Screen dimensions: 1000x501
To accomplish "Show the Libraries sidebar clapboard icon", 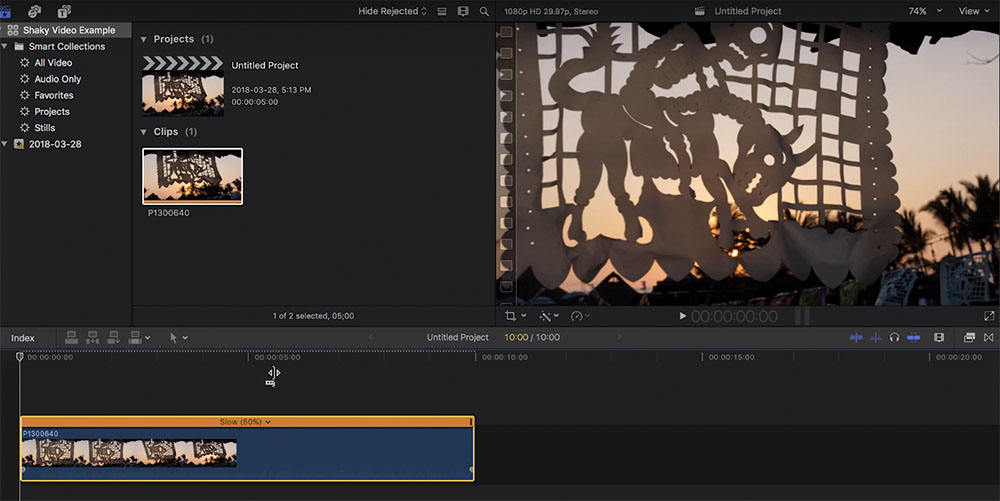I will [x=5, y=11].
